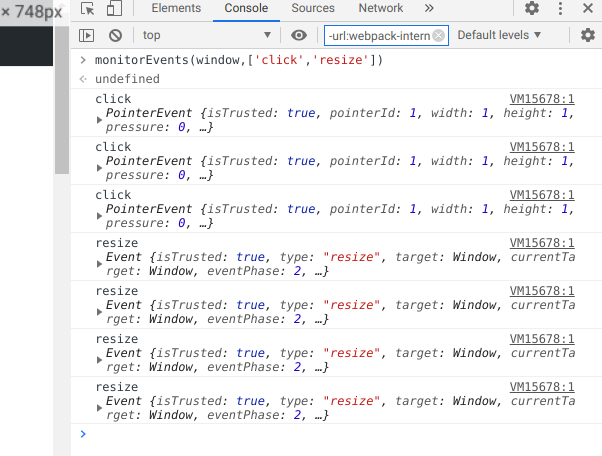The image size is (602, 456).
Task: Open VM15678:1 link of first click entry
Action: [x=542, y=100]
